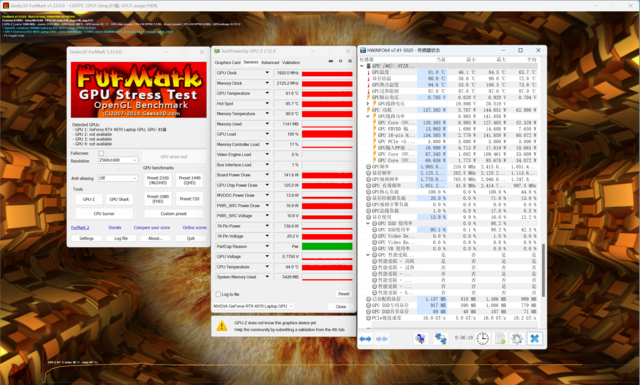Open GPU-Z hamburger menu icon
Viewport: 640px width, 385px height.
click(350, 61)
